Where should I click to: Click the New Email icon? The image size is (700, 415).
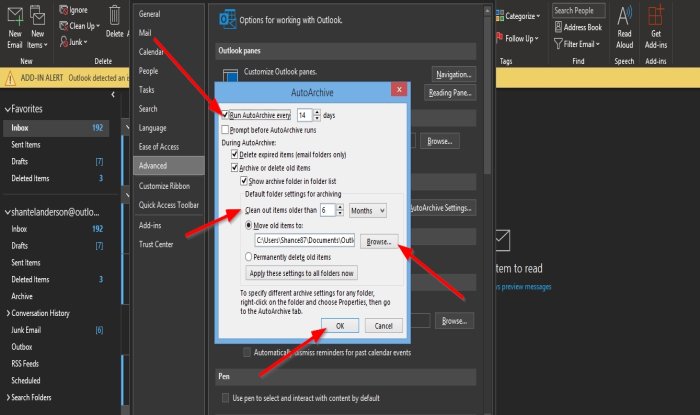pyautogui.click(x=15, y=16)
